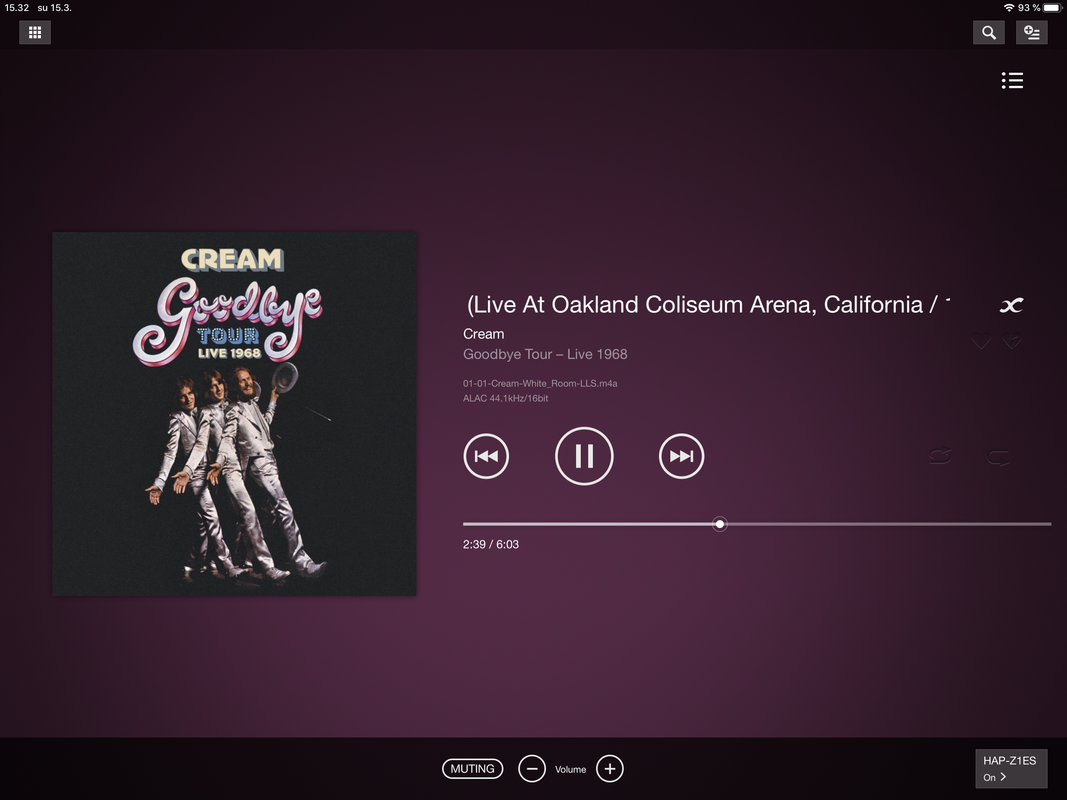Open the Goodbye Tour – Live 1968 album link

pyautogui.click(x=545, y=354)
